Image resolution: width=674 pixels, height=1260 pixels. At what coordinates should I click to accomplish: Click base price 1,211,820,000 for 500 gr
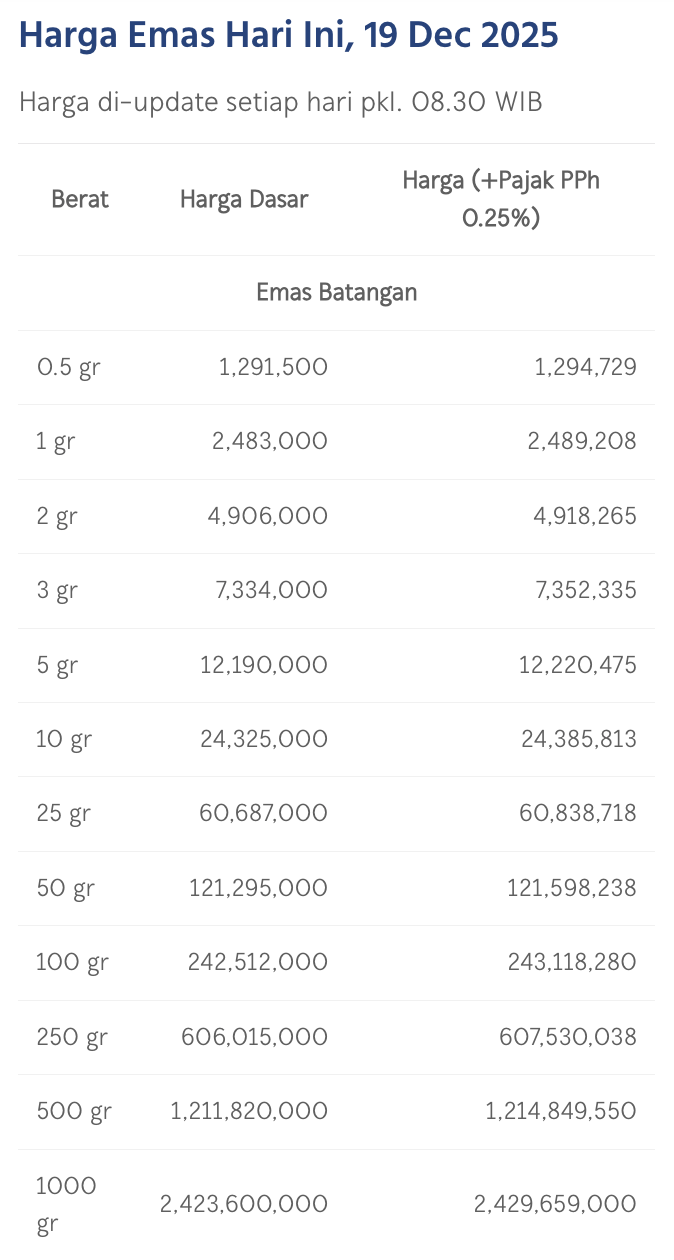(249, 1111)
